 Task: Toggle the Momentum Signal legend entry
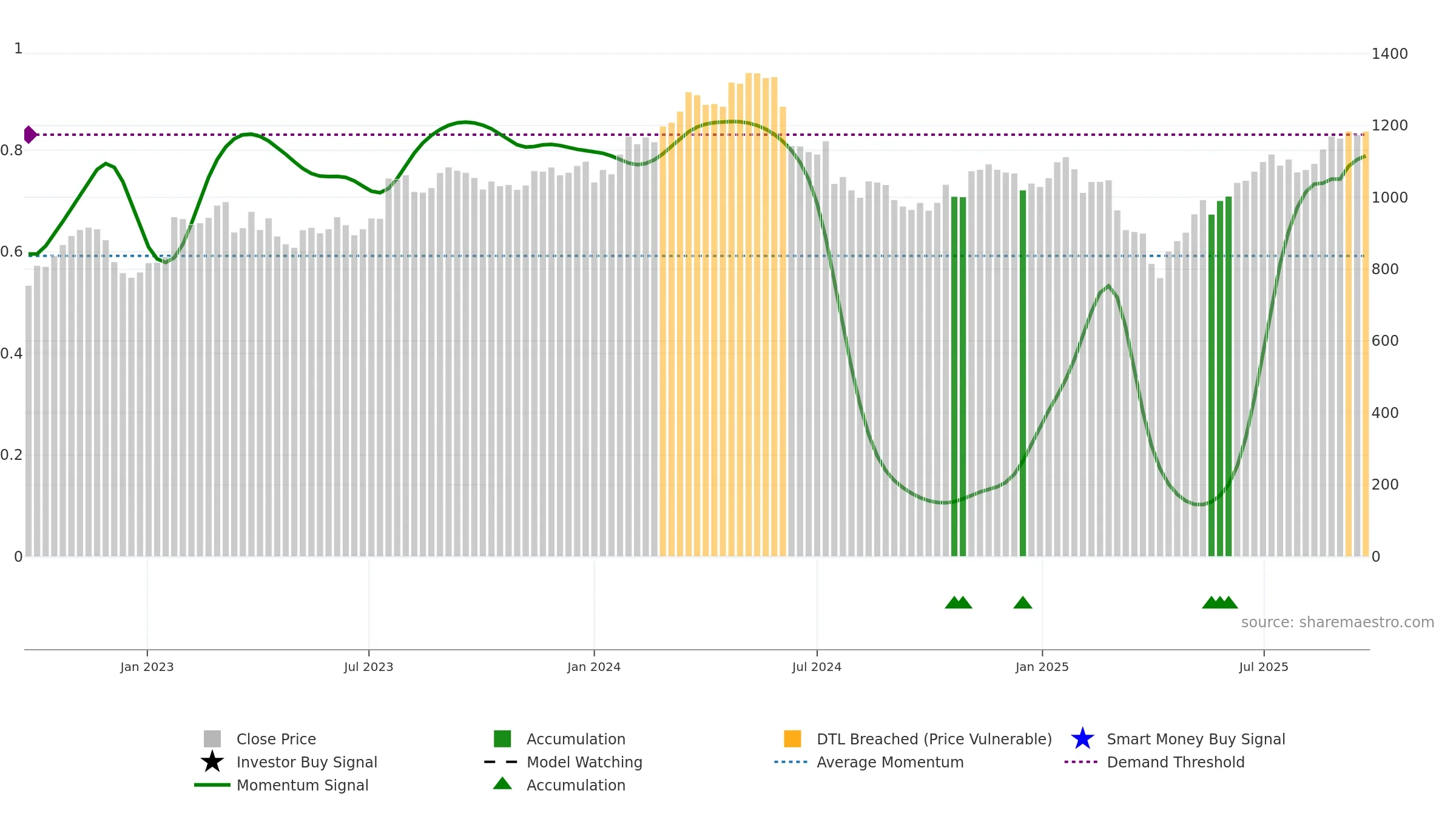pos(302,785)
